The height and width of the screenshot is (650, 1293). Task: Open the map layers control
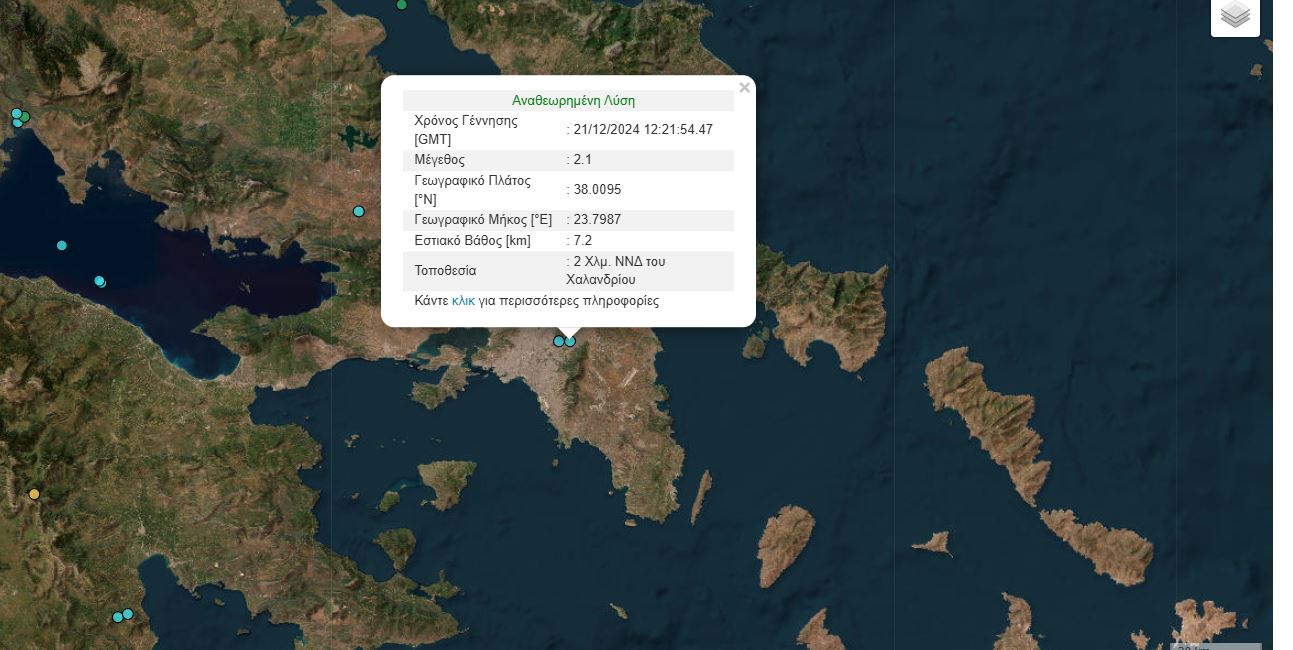click(x=1235, y=15)
